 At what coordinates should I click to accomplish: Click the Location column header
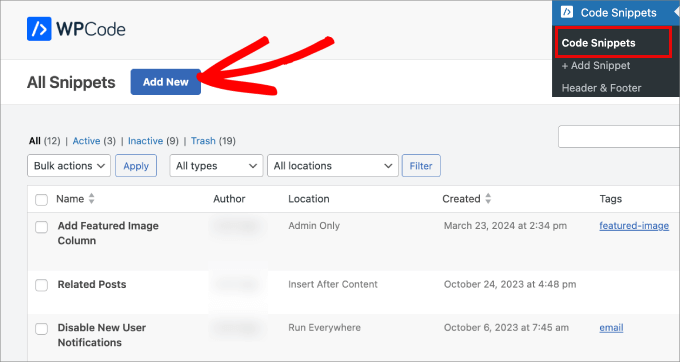pyautogui.click(x=309, y=199)
